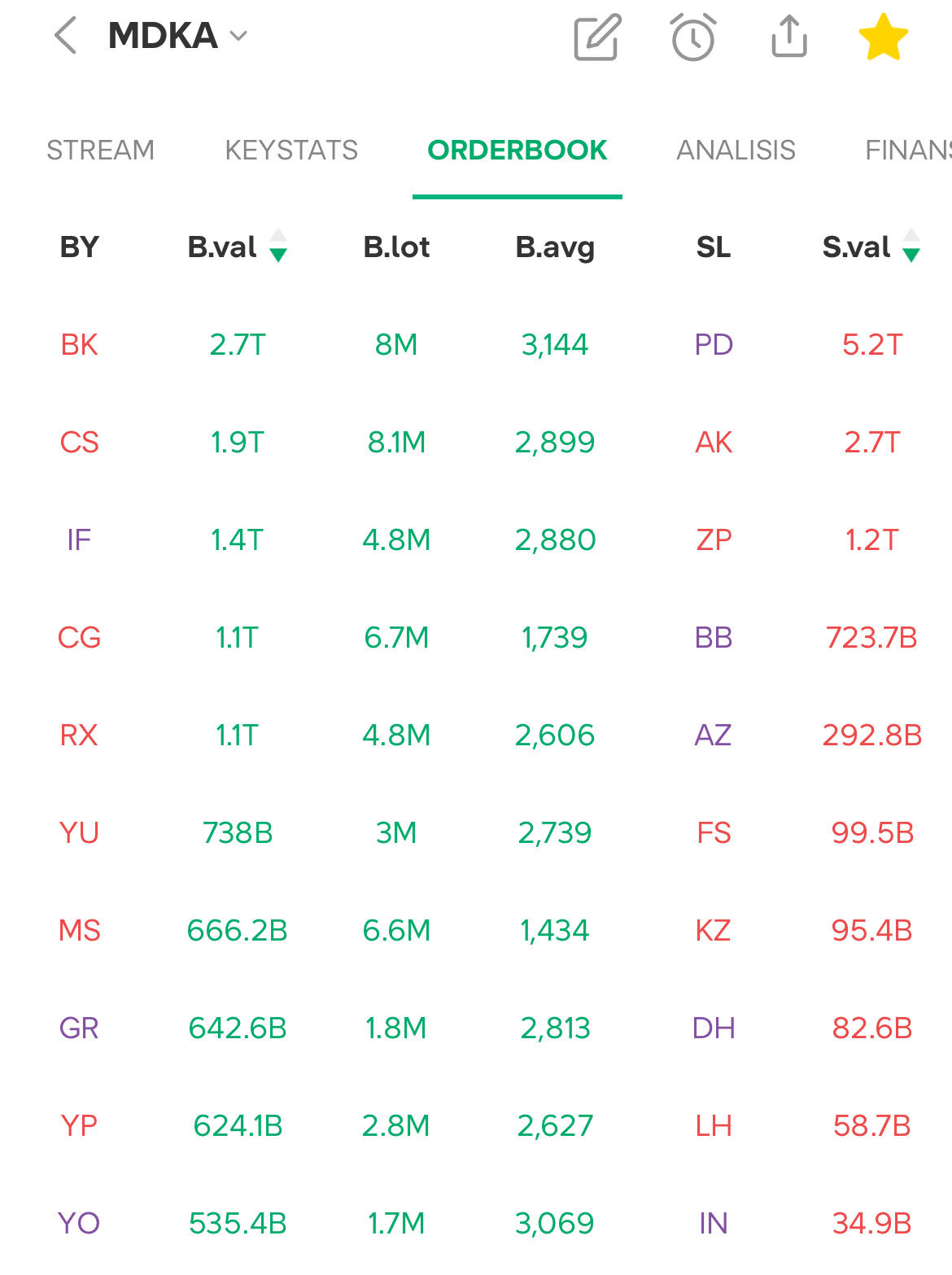Open the partially visible FINANSIAL tab

907,150
